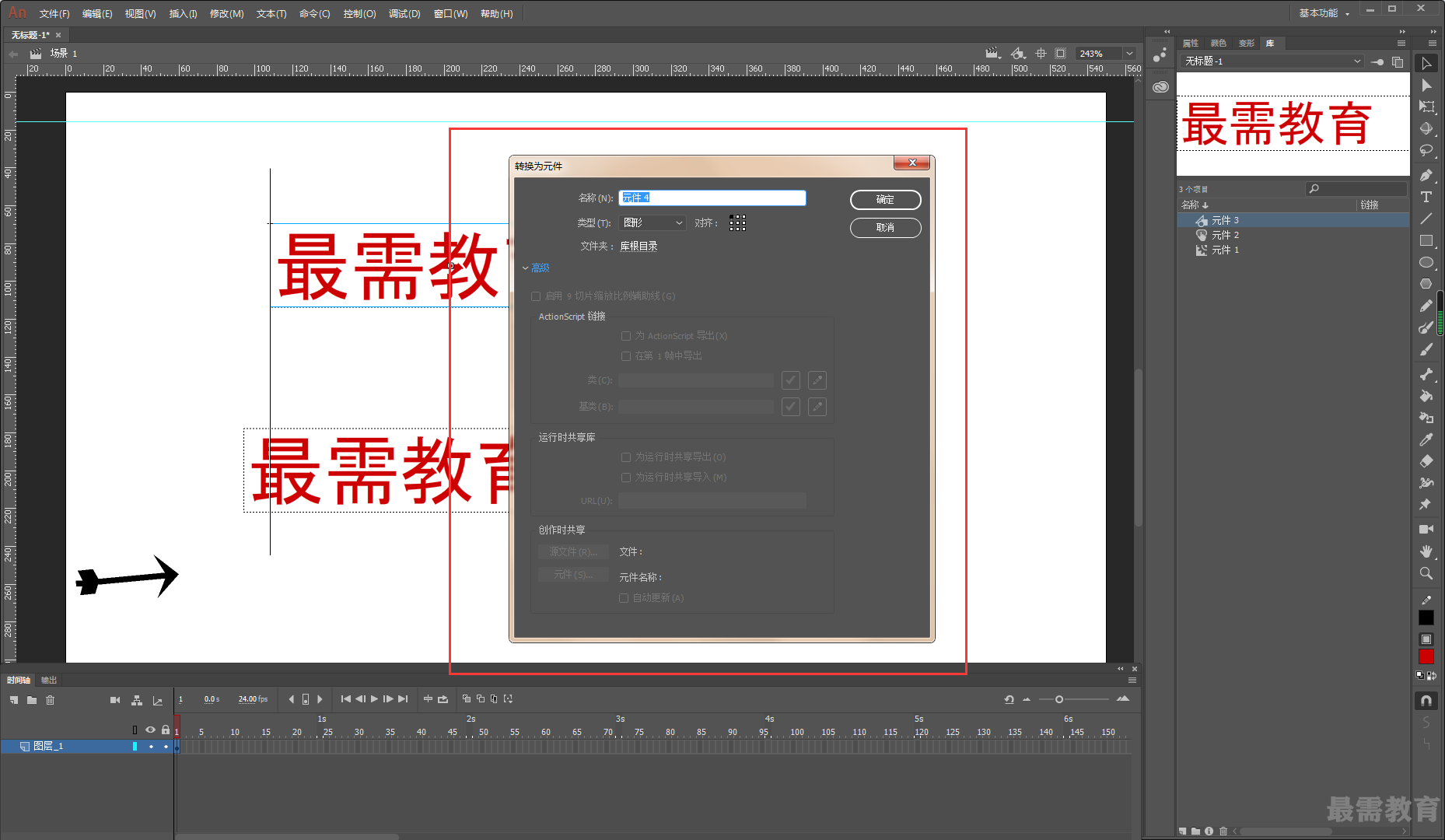The width and height of the screenshot is (1445, 840).
Task: Open the Window menu
Action: click(x=450, y=14)
